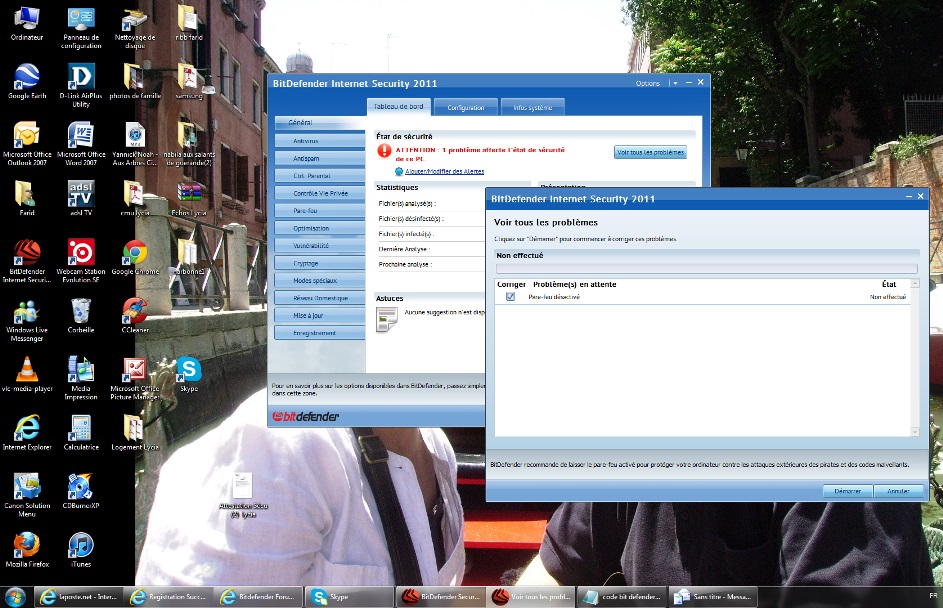The height and width of the screenshot is (608, 943).
Task: Open Webcam Station Evolution SE icon
Action: pyautogui.click(x=81, y=260)
